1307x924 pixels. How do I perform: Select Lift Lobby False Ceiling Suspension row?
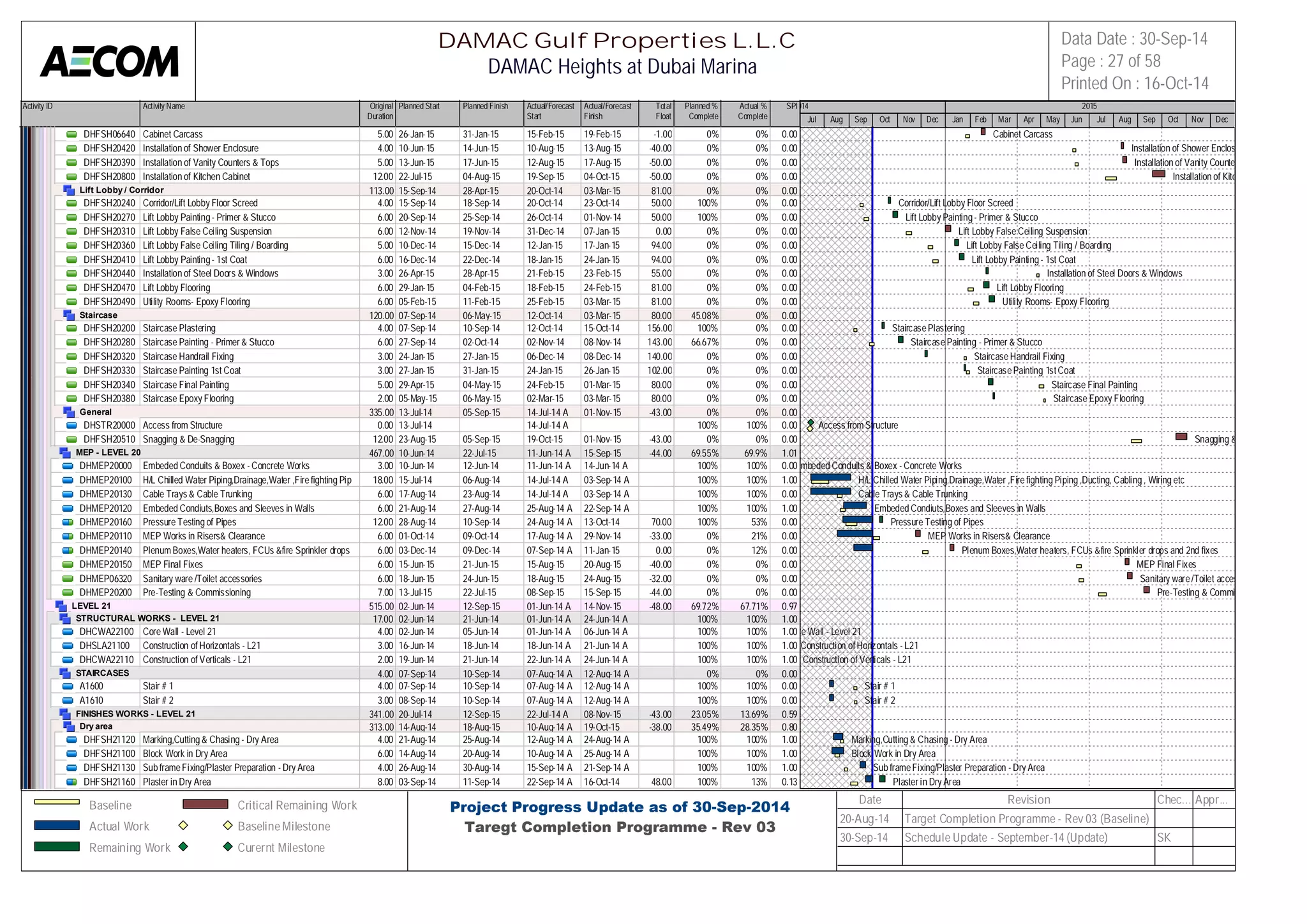(x=408, y=232)
